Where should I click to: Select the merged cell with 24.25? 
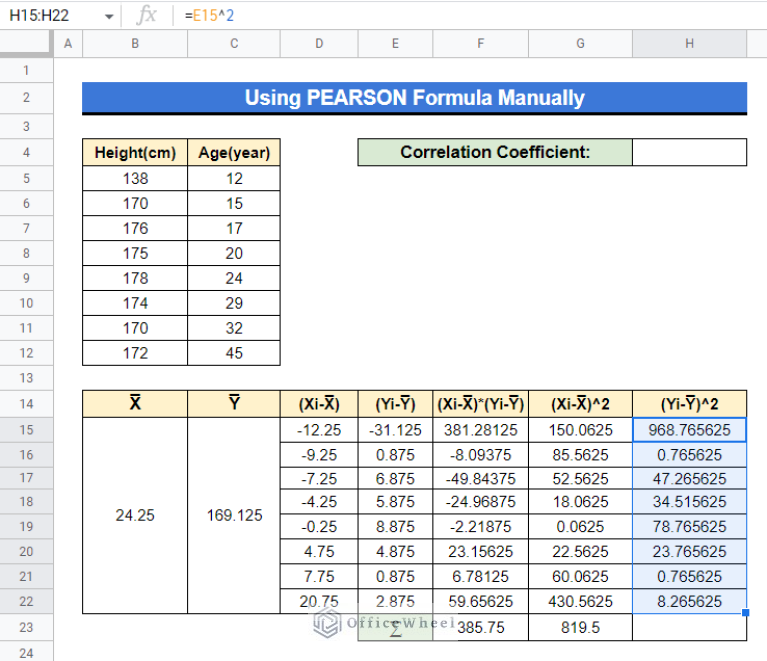click(x=135, y=516)
